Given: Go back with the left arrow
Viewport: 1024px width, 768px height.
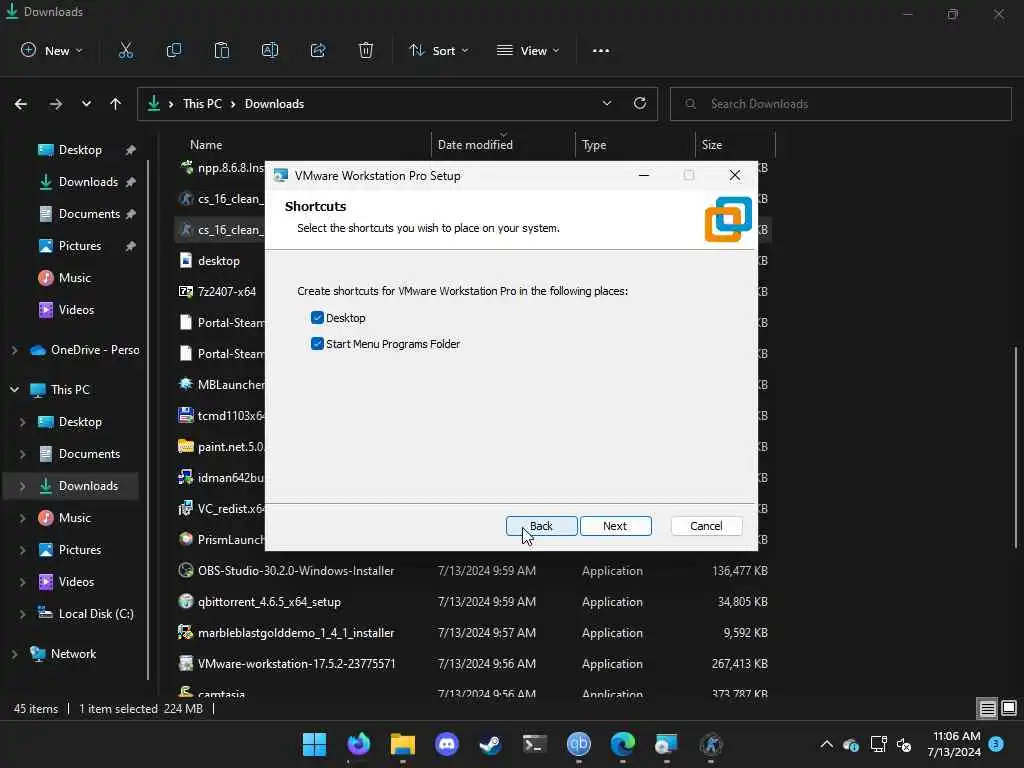Looking at the screenshot, I should click(21, 104).
